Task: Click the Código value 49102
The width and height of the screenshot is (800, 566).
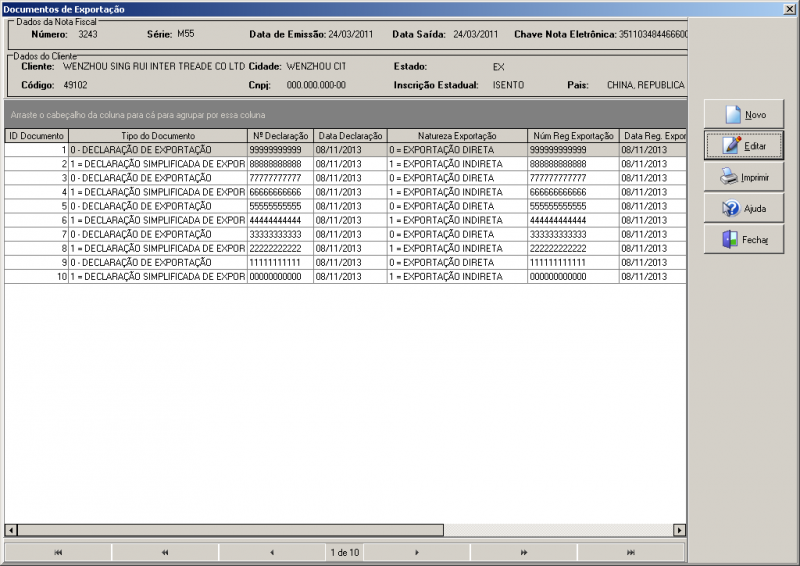Action: tap(75, 85)
